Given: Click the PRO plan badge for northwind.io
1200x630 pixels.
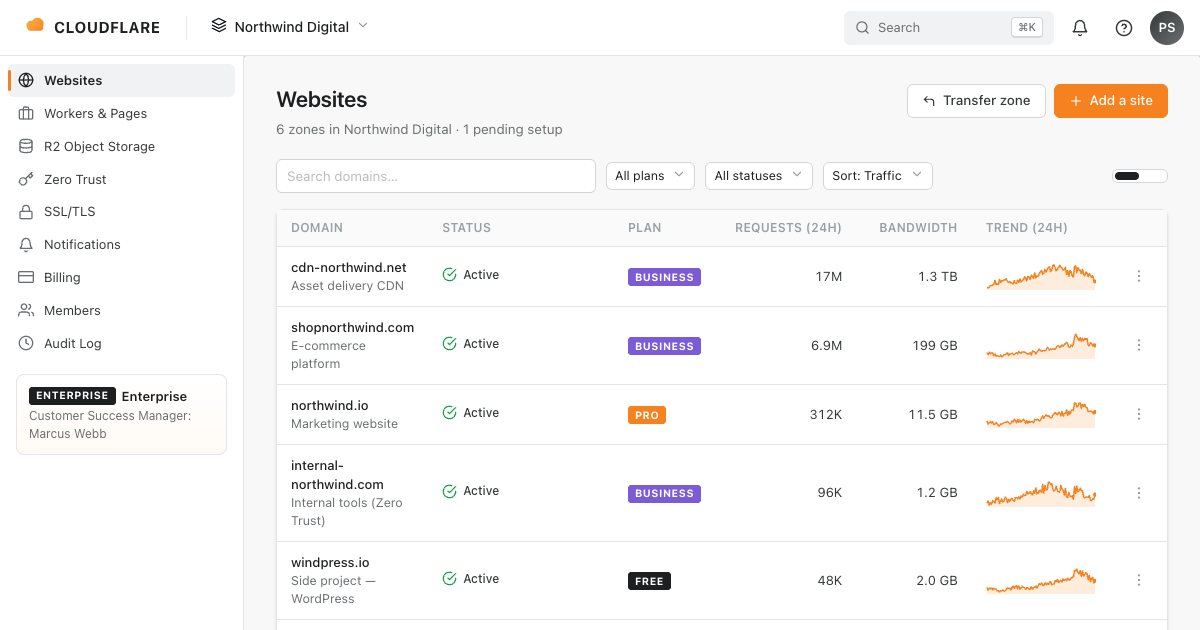Looking at the screenshot, I should [x=647, y=415].
